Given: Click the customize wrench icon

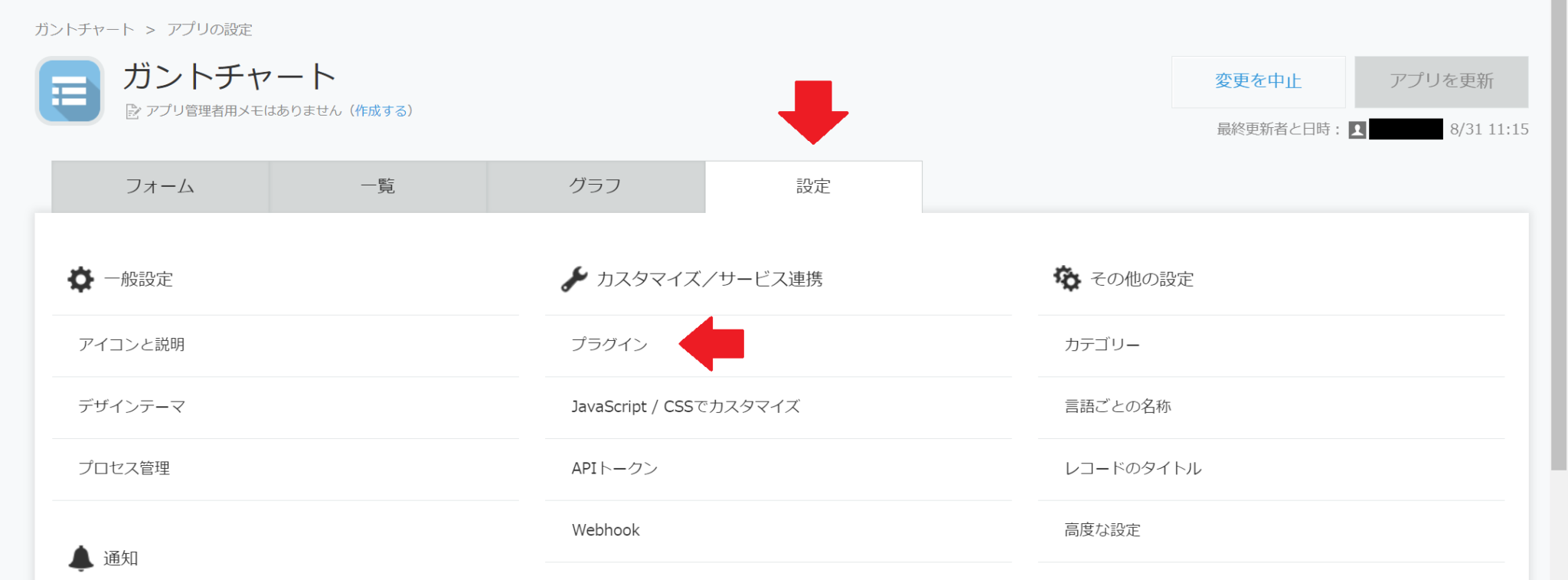Looking at the screenshot, I should point(573,280).
